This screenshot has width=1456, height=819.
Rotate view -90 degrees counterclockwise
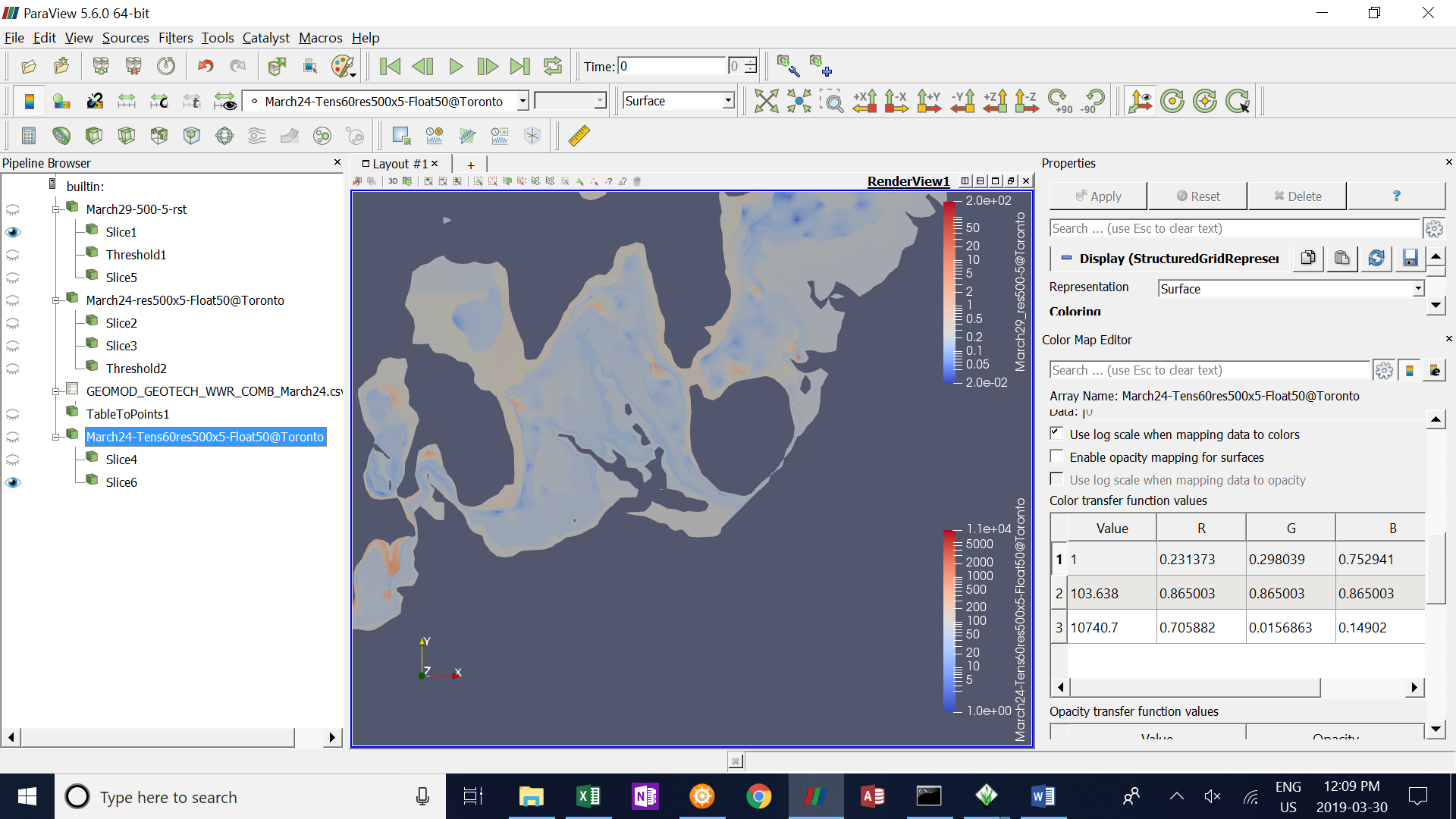point(1092,101)
